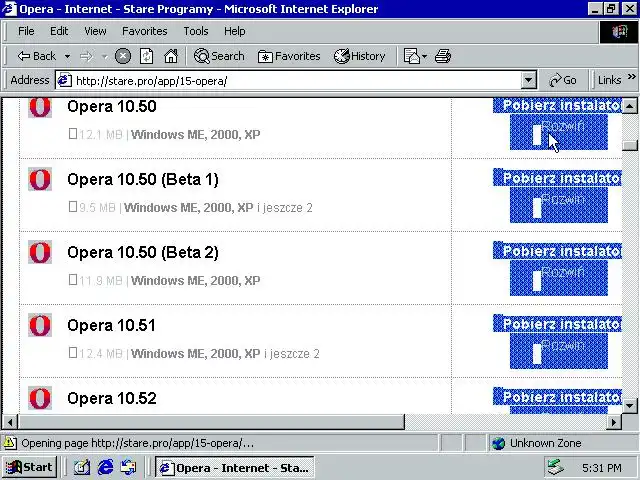Click the Opera logo beside Opera 10.52

pos(40,398)
